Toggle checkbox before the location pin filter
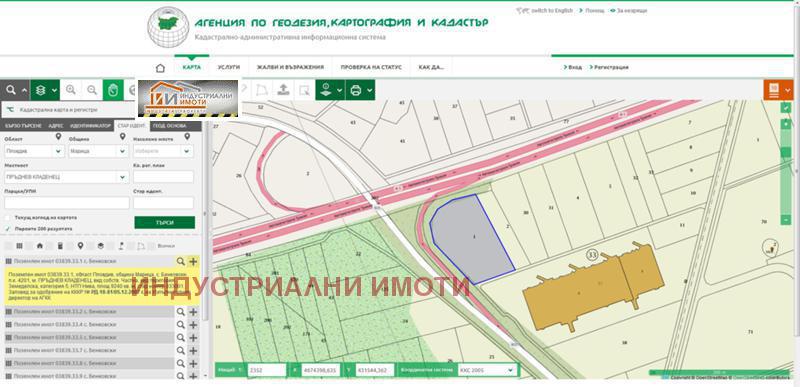800x387 pixels. (70, 246)
